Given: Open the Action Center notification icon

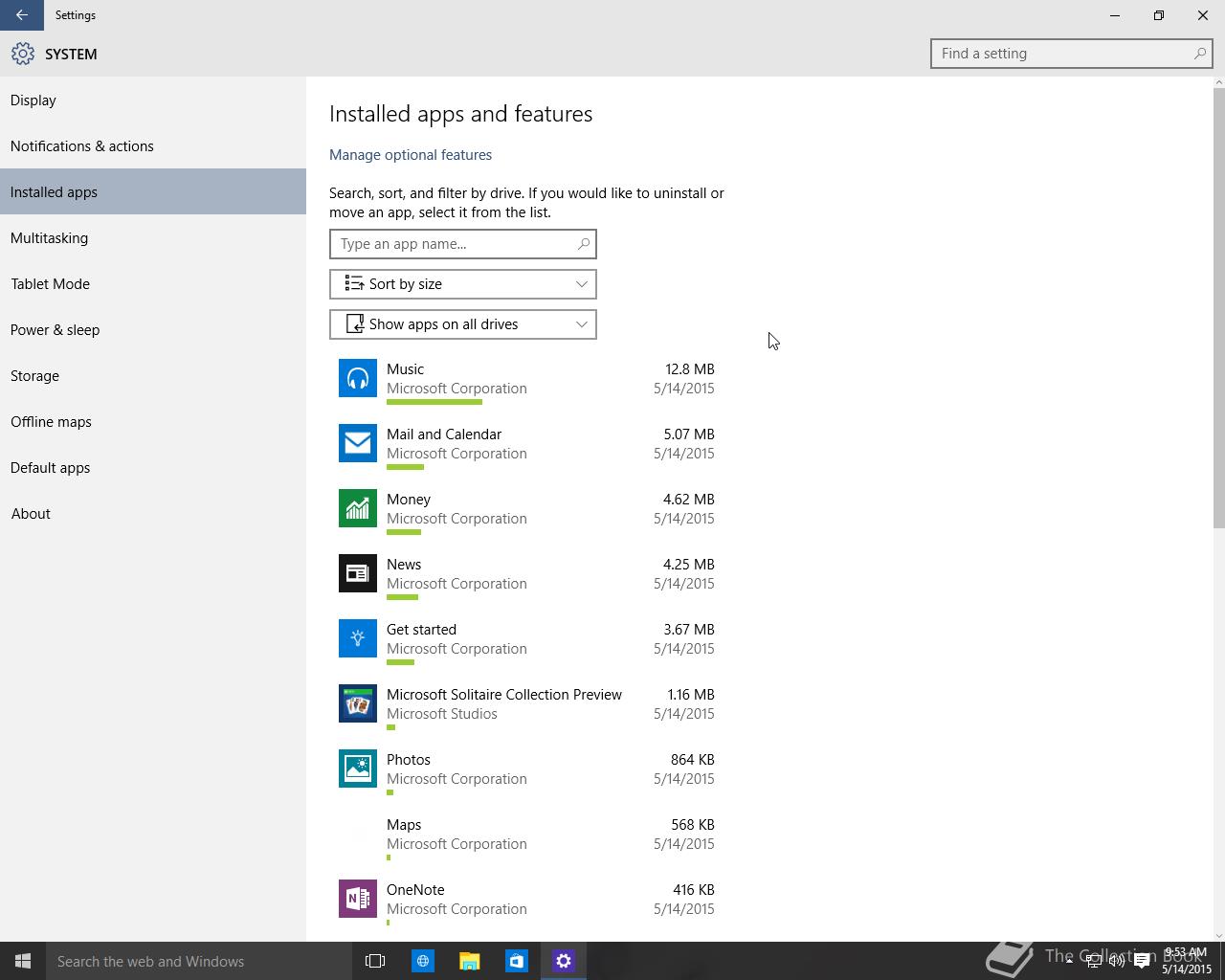Looking at the screenshot, I should tap(1142, 962).
